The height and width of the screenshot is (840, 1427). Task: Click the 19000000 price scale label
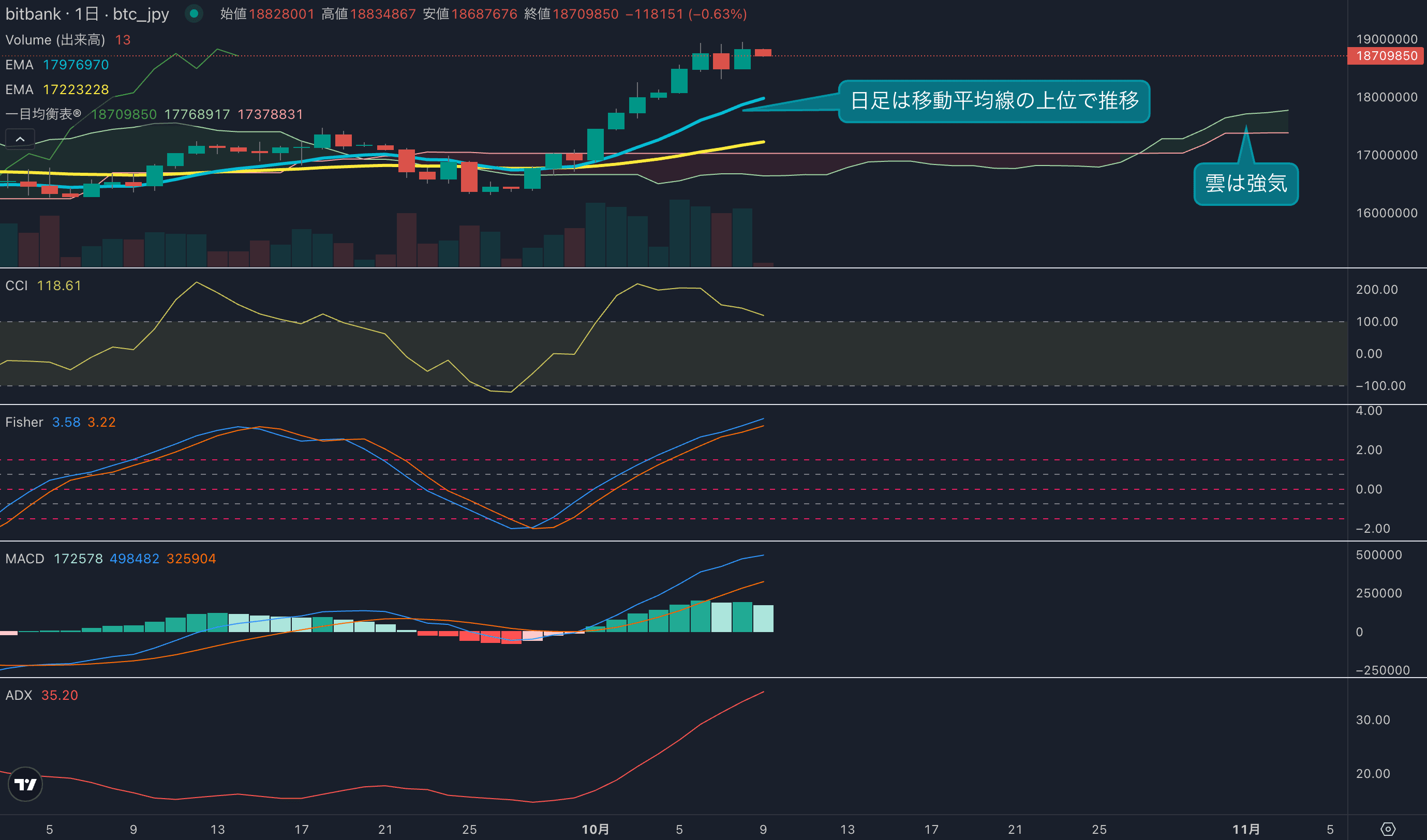1386,39
